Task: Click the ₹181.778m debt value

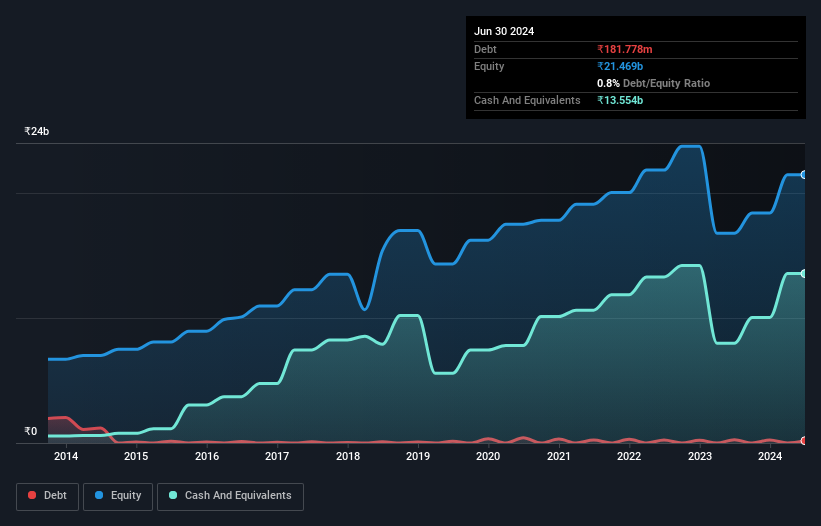Action: 625,49
